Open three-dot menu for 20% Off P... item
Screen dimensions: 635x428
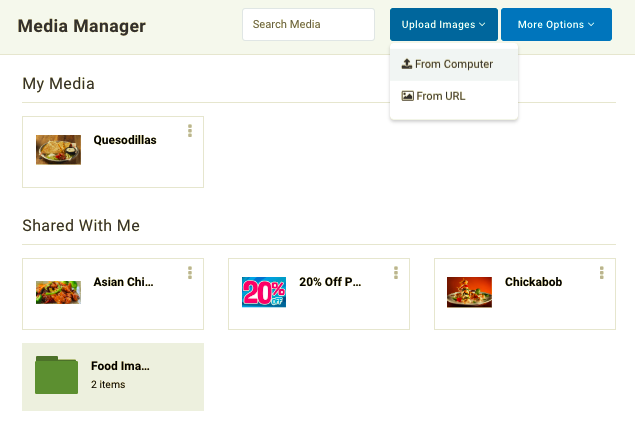[x=396, y=273]
